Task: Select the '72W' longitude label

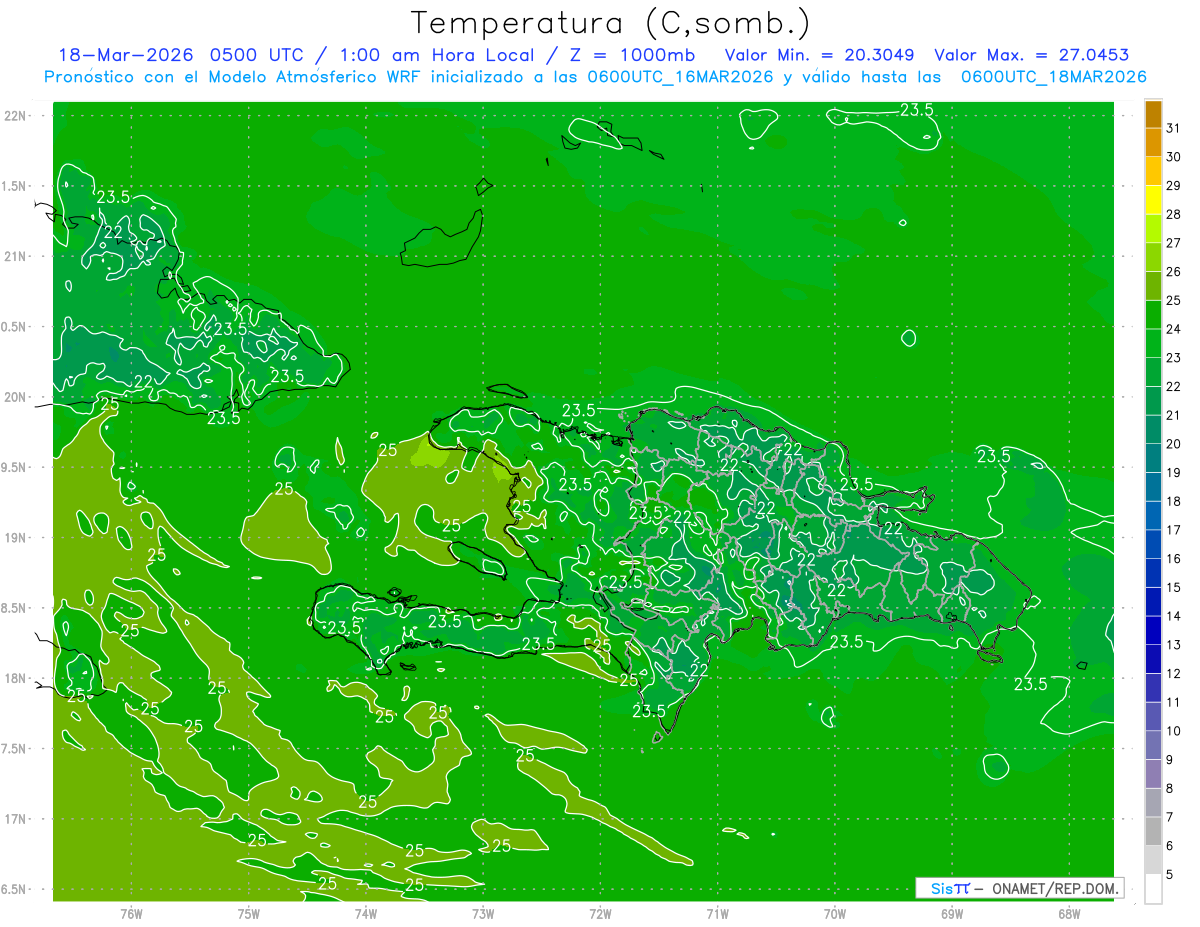Action: click(x=600, y=914)
